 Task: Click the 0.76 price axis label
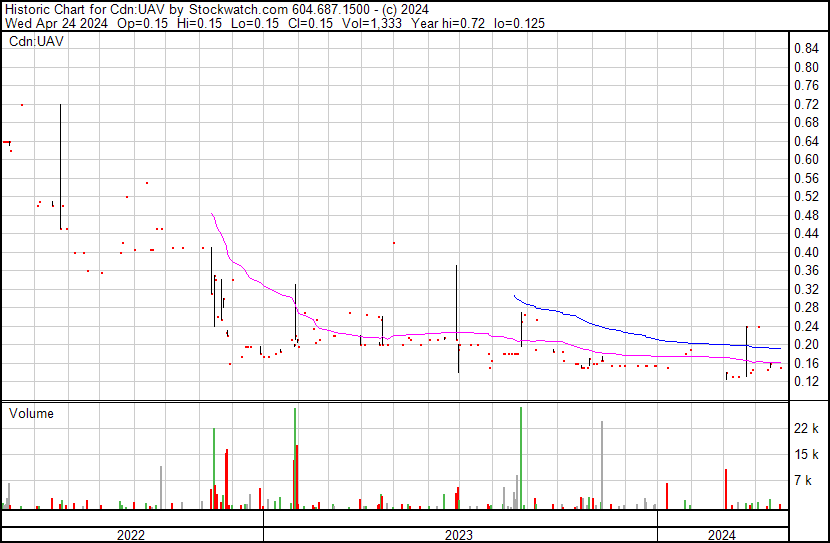(x=806, y=86)
